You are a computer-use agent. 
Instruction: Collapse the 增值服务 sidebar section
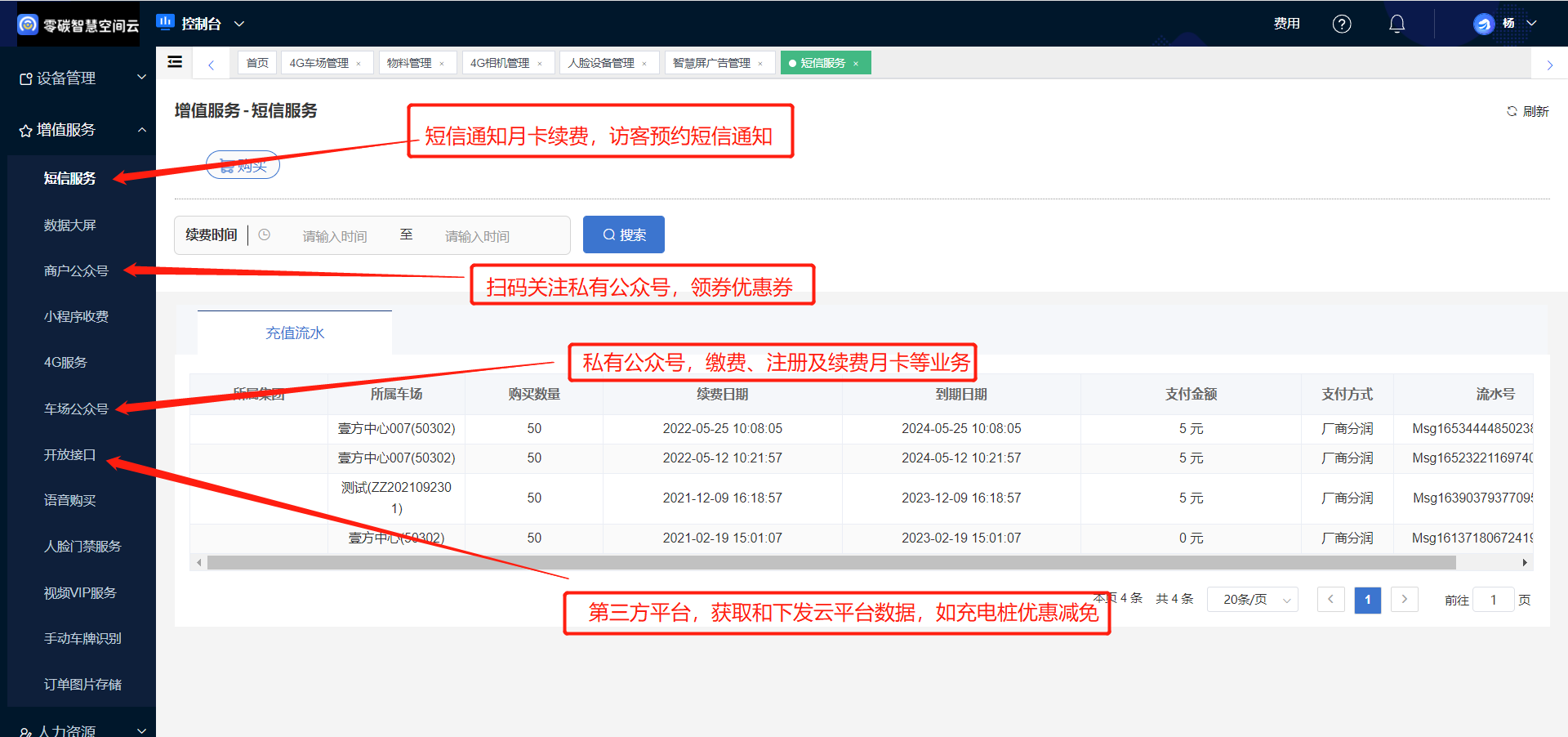click(78, 129)
